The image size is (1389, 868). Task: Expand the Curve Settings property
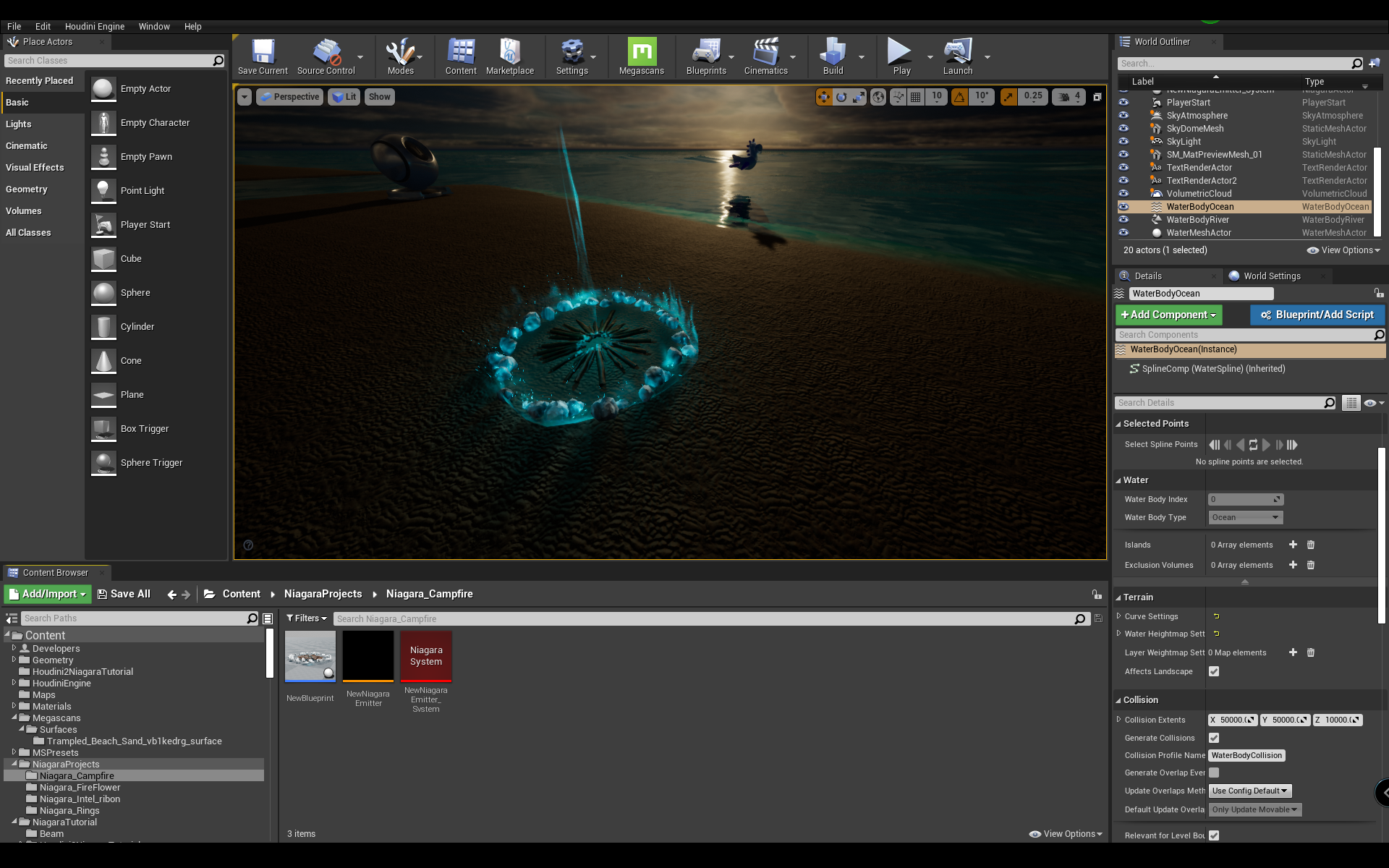pyautogui.click(x=1119, y=616)
